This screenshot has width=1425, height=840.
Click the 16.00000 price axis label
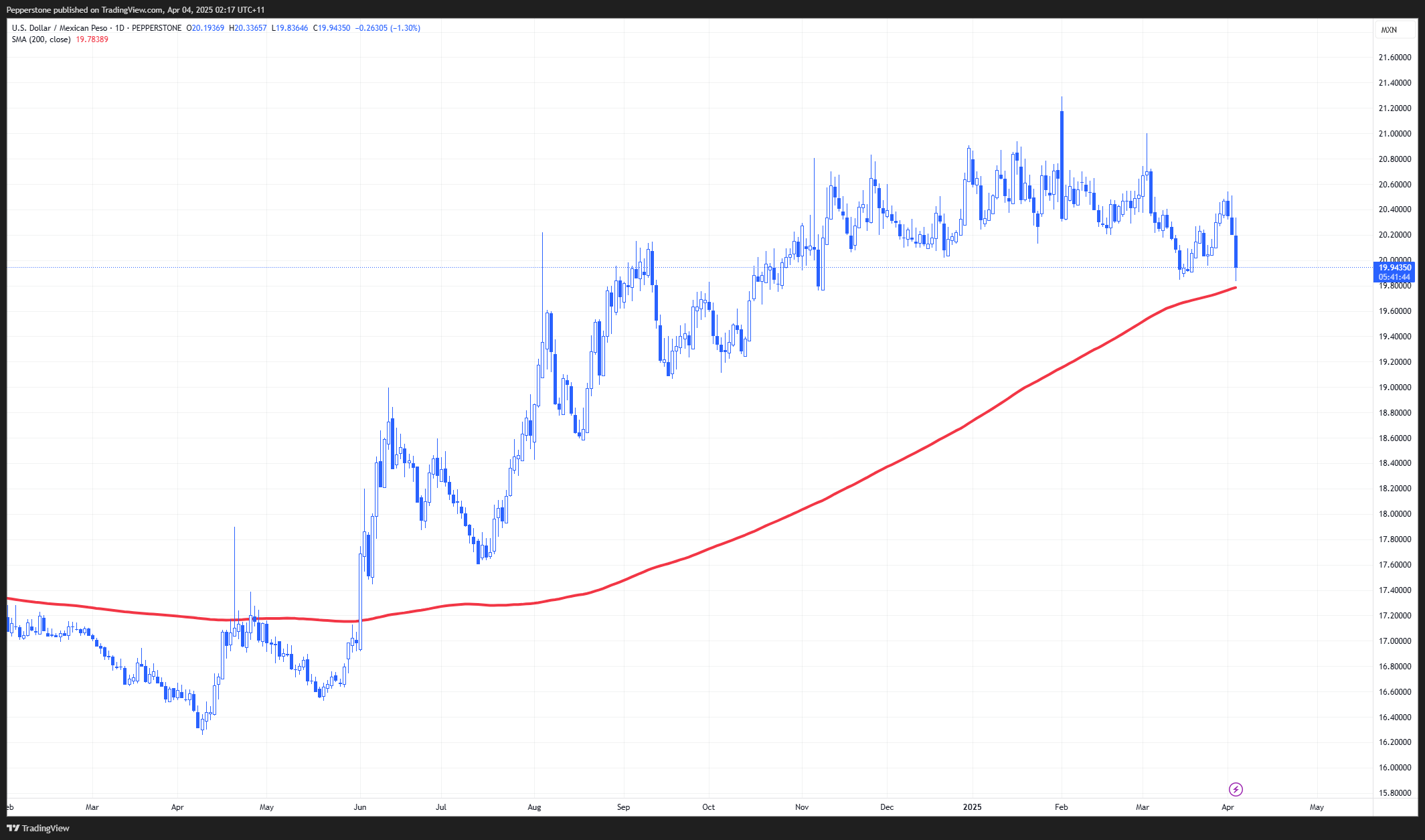point(1395,768)
